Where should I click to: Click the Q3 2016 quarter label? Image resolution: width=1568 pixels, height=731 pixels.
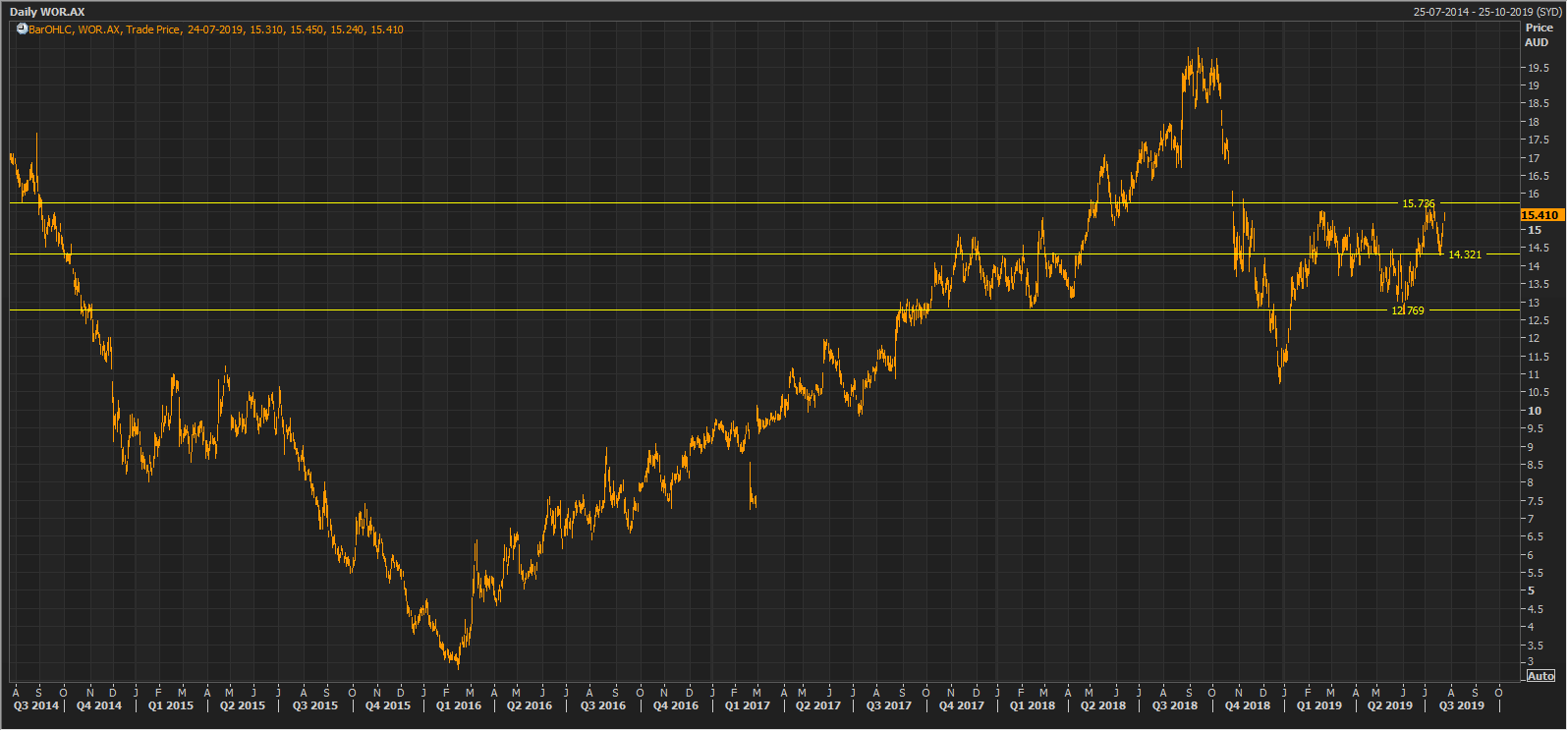click(603, 705)
